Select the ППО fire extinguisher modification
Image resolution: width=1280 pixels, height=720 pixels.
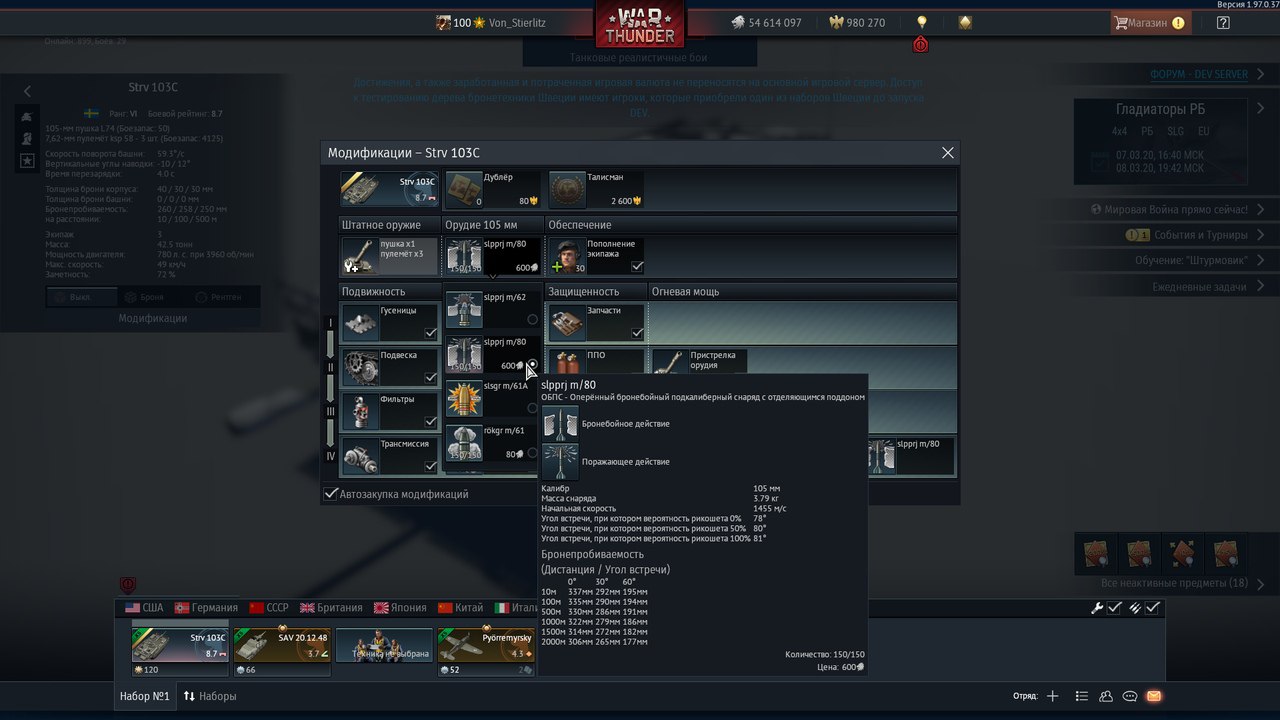point(597,360)
